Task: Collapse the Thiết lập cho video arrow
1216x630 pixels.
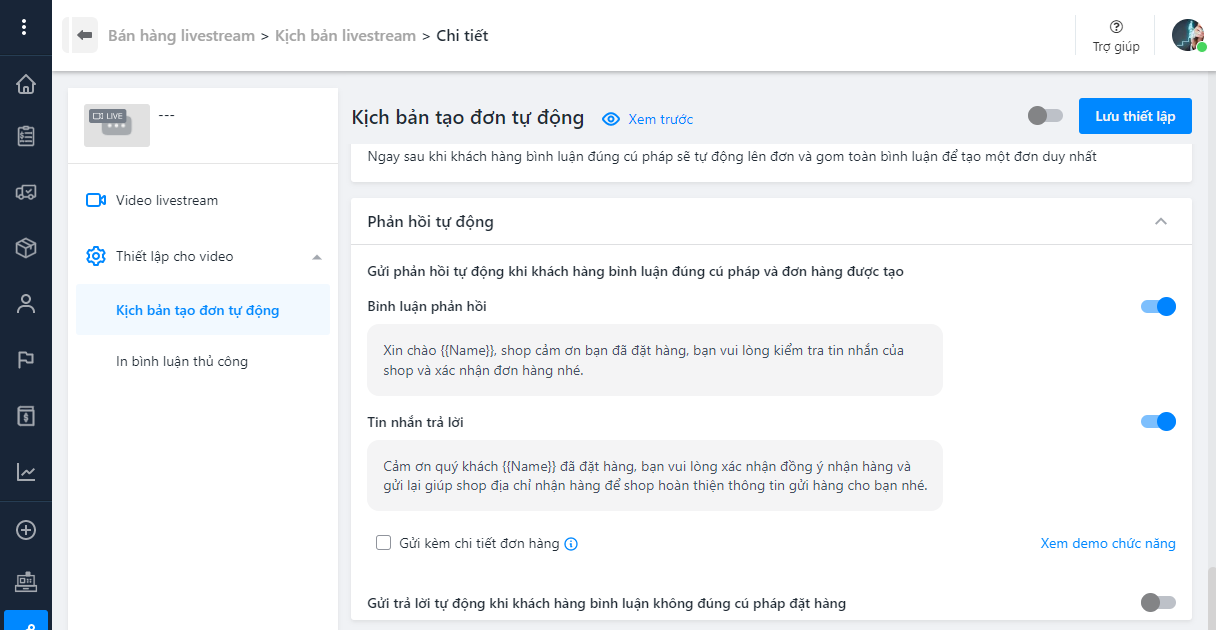Action: coord(317,257)
